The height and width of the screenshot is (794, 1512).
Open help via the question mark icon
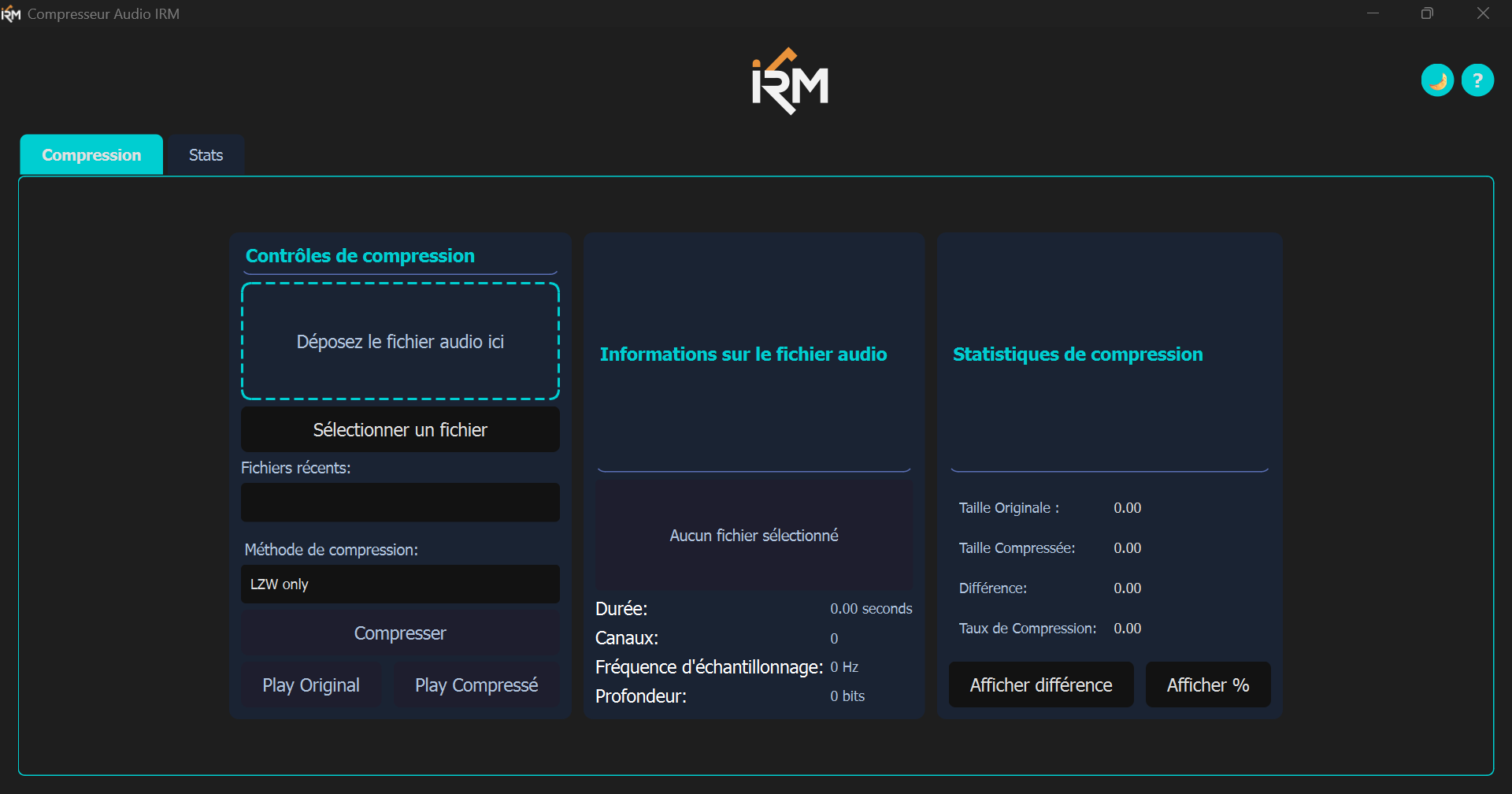coord(1477,80)
